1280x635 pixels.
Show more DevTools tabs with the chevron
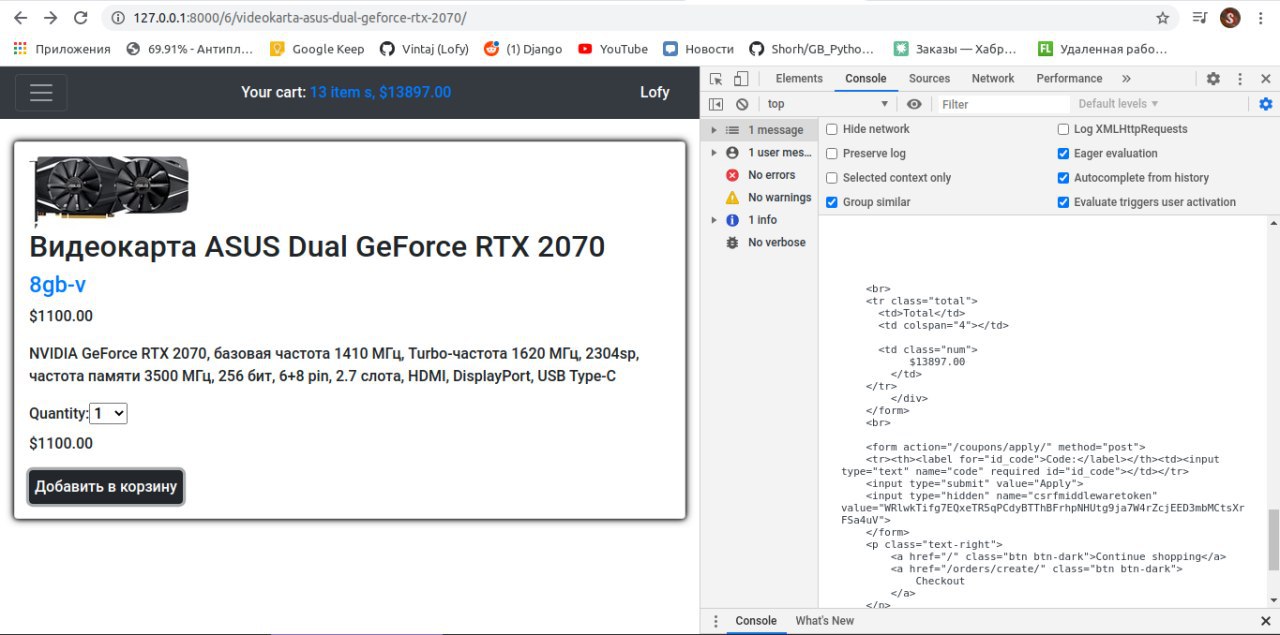(x=1126, y=79)
